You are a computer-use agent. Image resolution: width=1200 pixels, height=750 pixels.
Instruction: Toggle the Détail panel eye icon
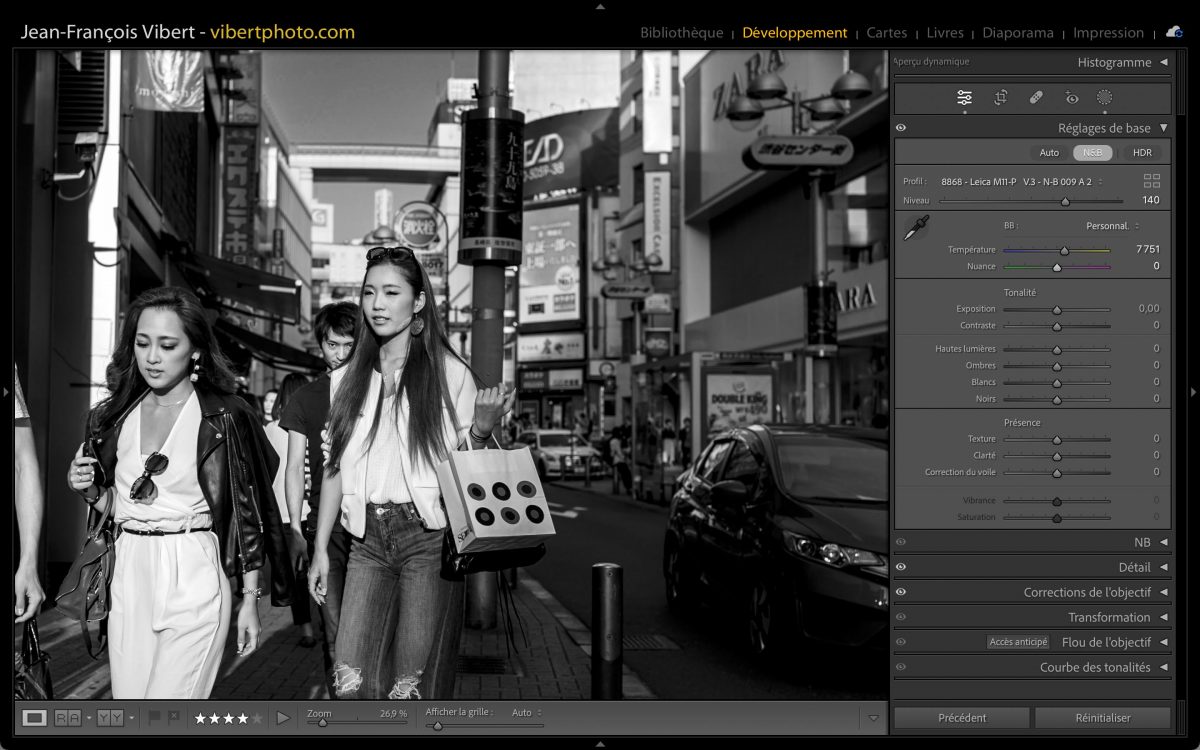901,567
